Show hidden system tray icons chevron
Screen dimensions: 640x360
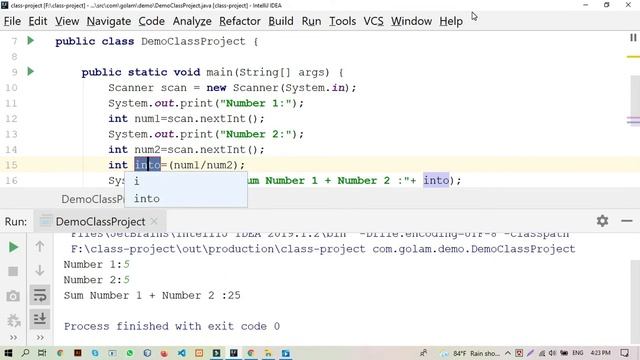[508, 353]
